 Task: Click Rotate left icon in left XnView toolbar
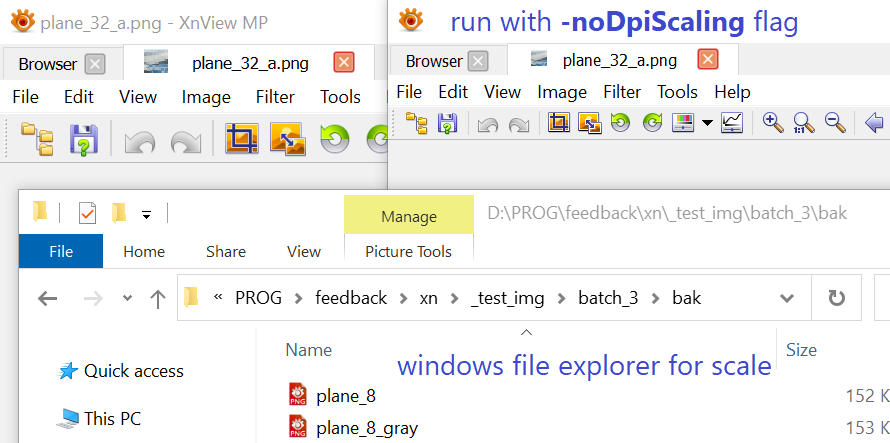335,139
